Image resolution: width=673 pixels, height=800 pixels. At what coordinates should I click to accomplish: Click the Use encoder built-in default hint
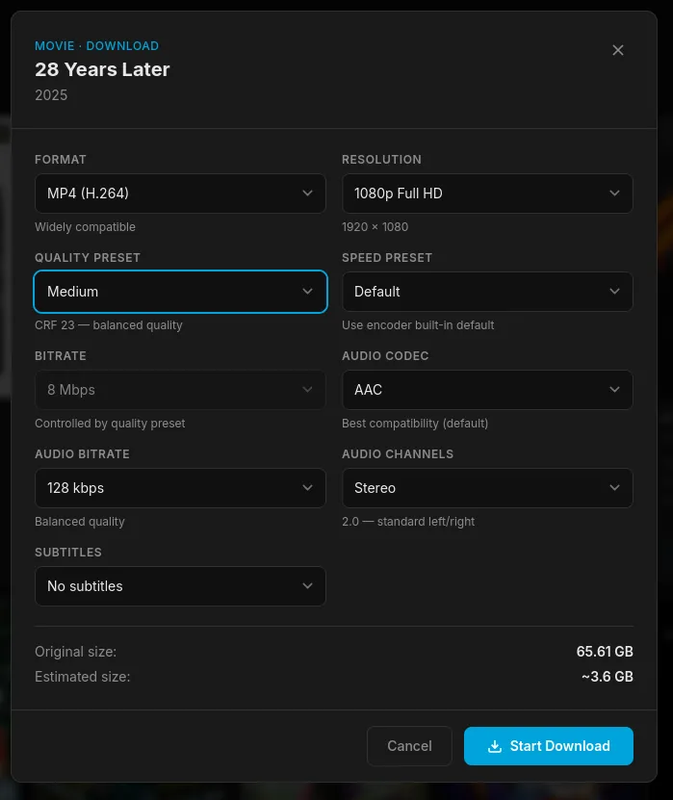tap(418, 325)
